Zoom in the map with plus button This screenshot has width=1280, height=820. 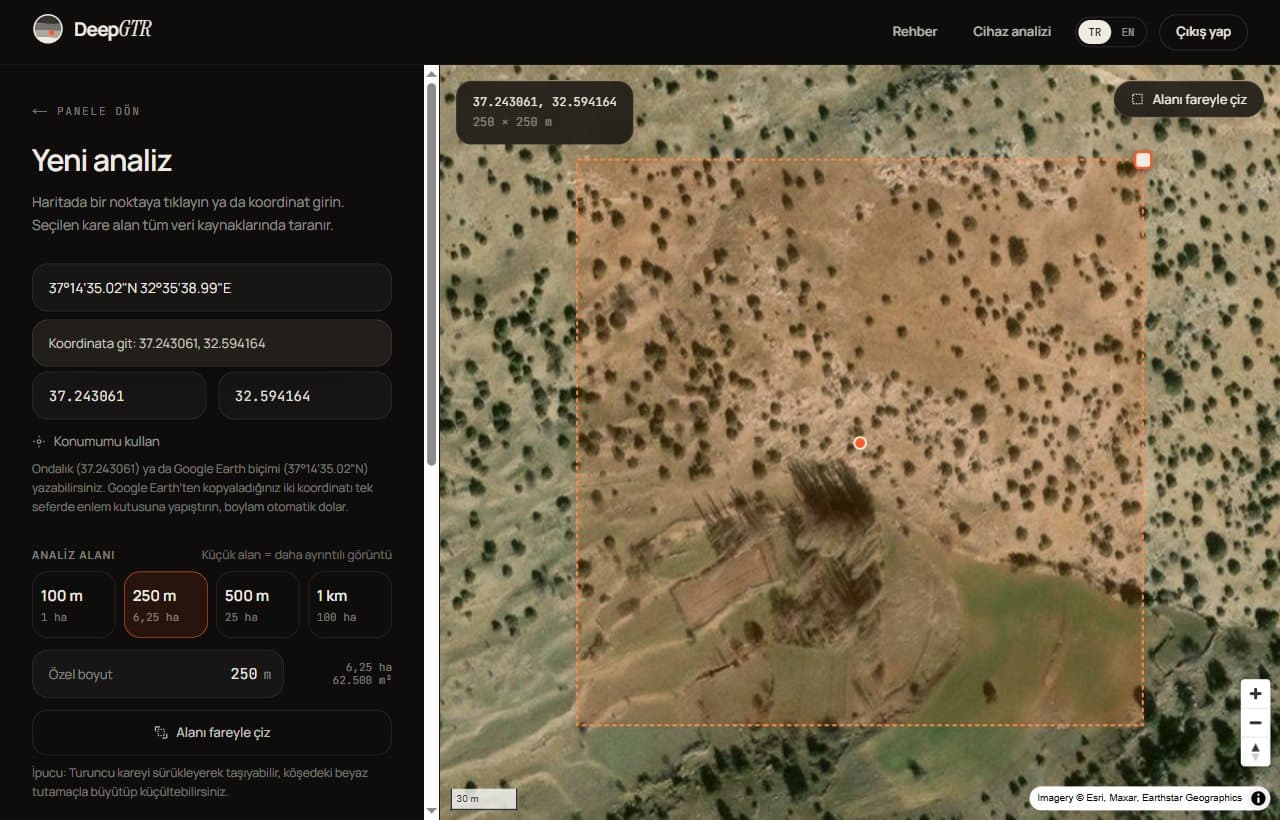click(1255, 693)
